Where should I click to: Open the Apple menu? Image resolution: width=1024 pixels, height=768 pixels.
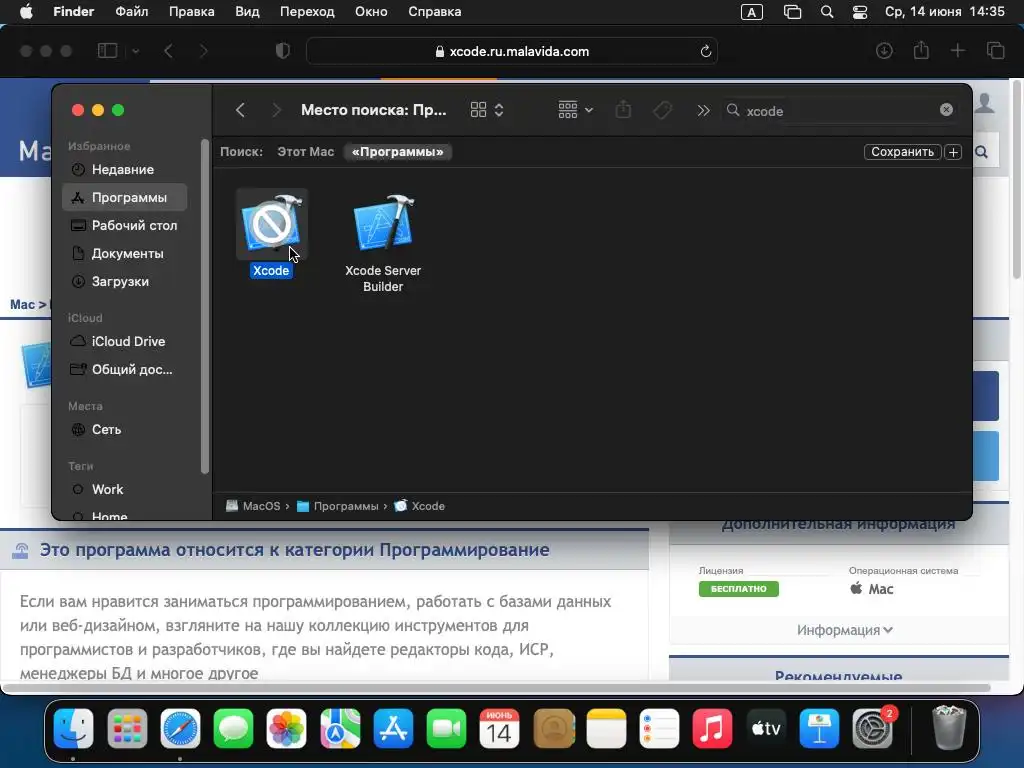(26, 12)
